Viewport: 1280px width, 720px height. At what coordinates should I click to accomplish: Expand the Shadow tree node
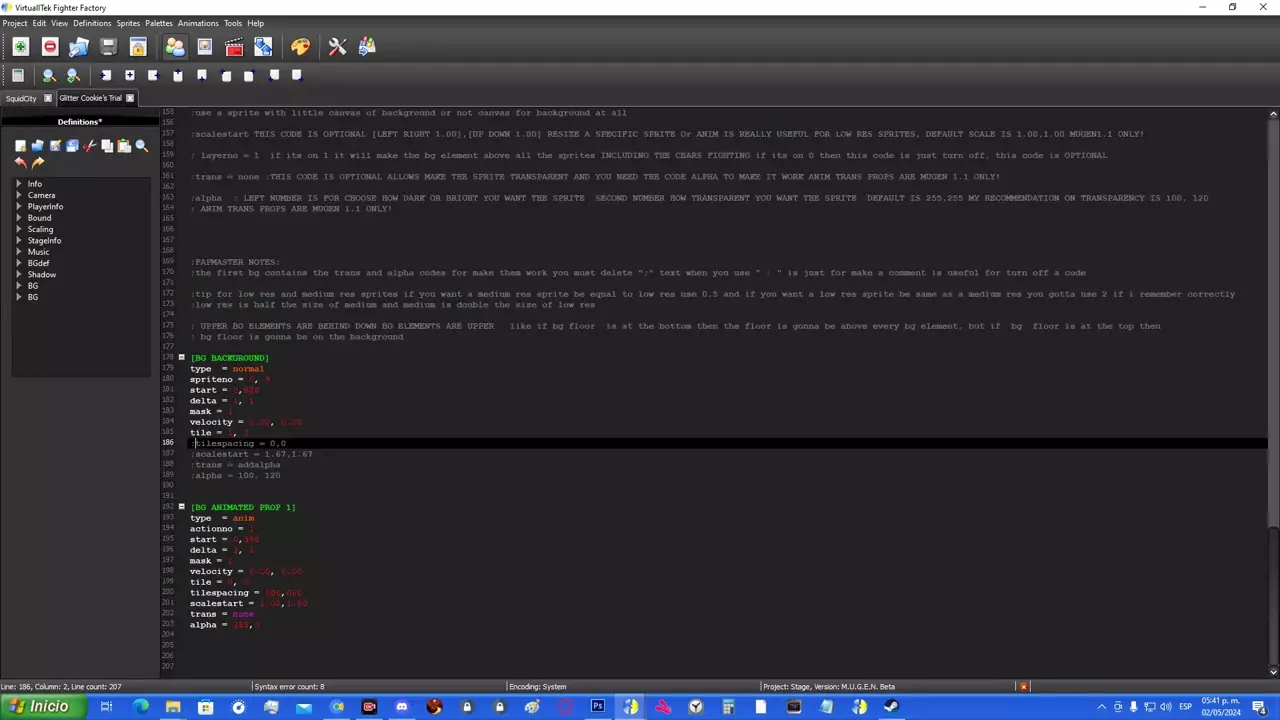[x=19, y=274]
